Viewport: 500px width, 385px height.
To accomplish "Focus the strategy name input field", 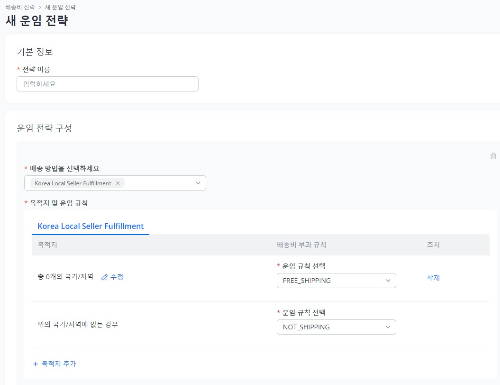I will [x=107, y=84].
